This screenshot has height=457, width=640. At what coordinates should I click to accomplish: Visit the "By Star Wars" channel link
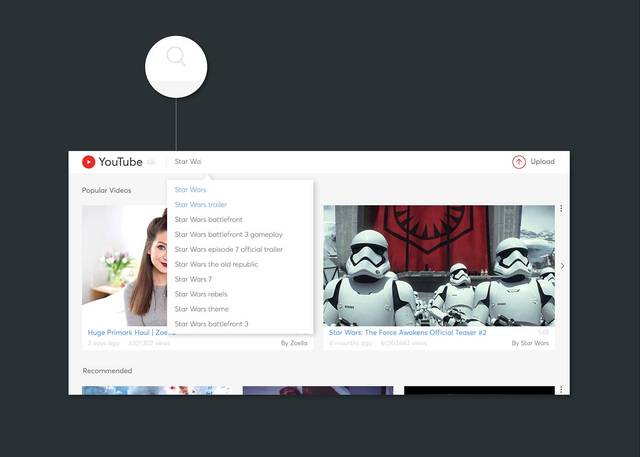530,343
